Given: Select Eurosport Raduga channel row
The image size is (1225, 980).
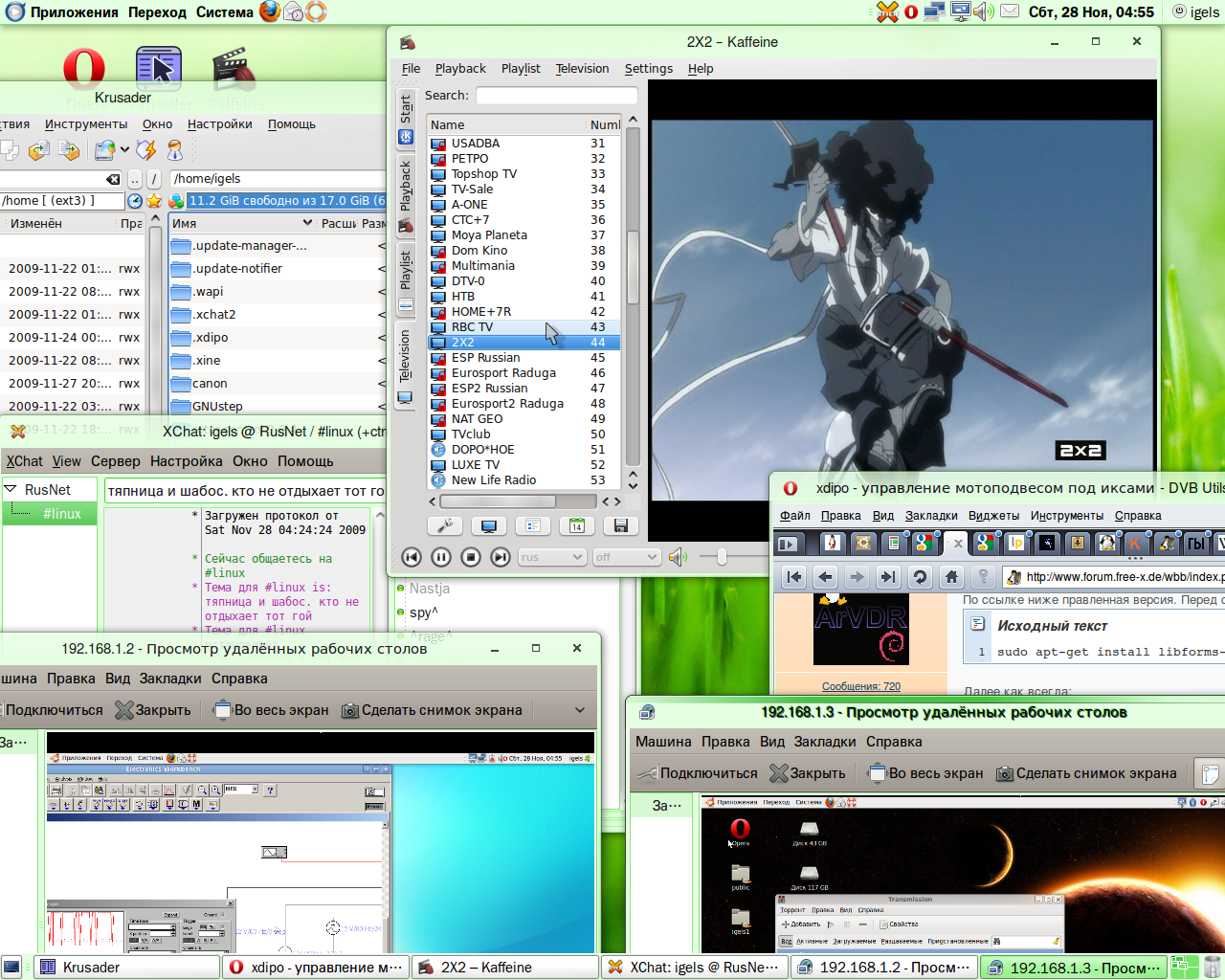Looking at the screenshot, I should click(x=523, y=373).
